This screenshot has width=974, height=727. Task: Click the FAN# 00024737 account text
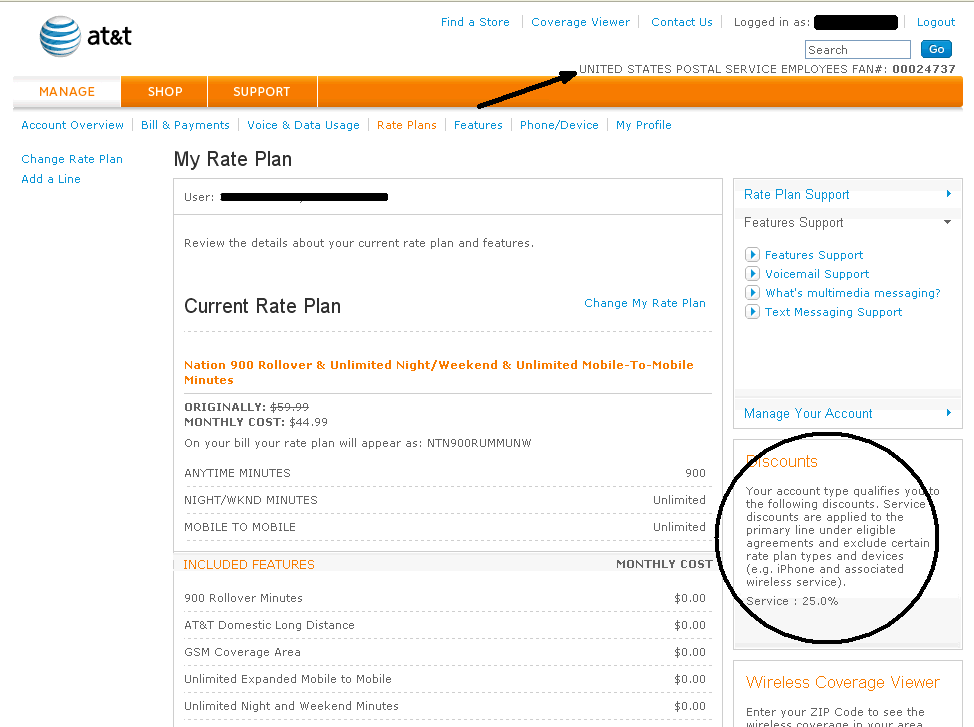(x=767, y=69)
